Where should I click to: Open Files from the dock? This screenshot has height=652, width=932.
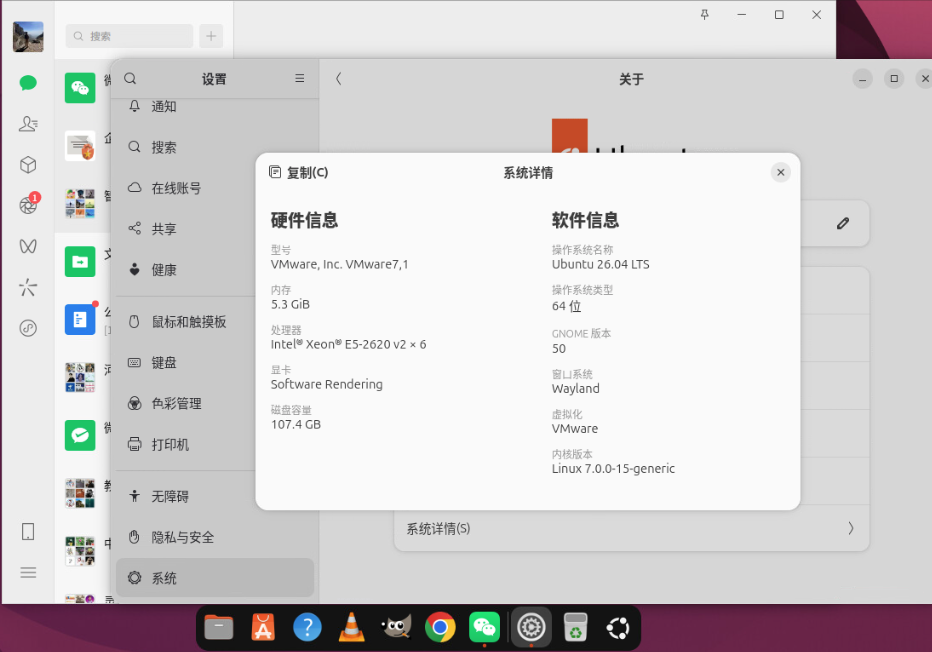click(x=219, y=628)
